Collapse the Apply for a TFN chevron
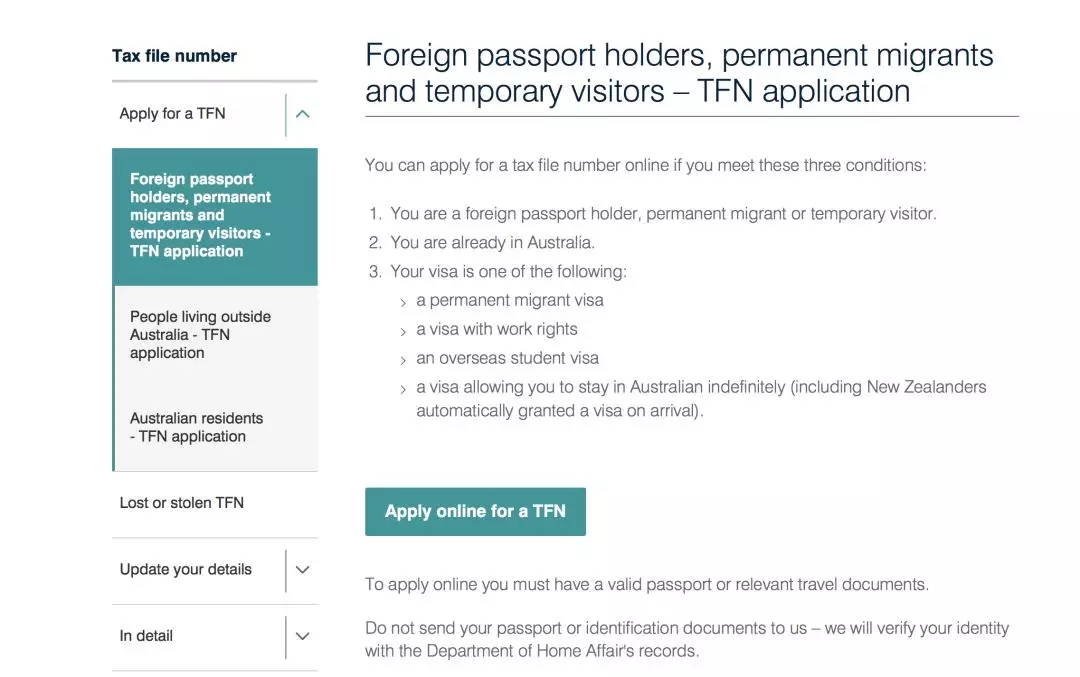This screenshot has height=677, width=1080. (x=303, y=114)
